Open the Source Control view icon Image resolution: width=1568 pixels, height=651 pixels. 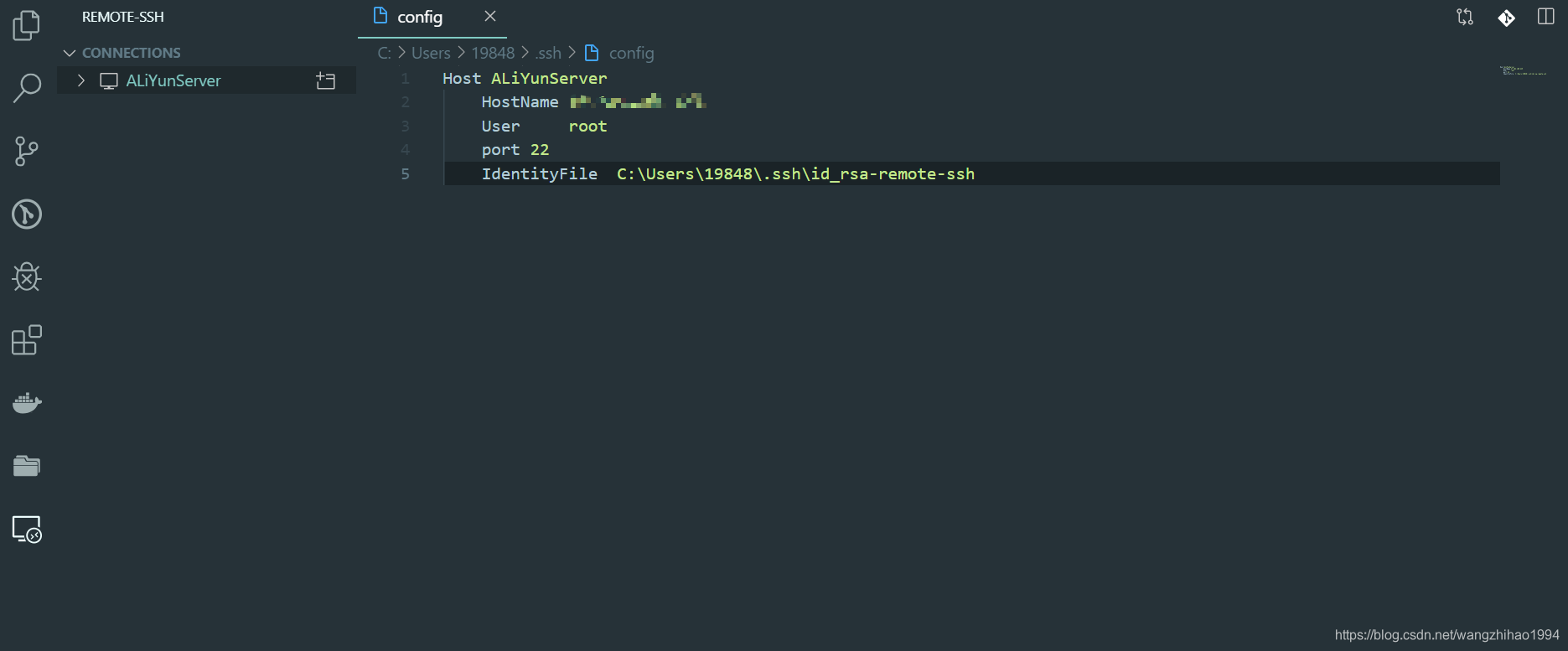click(x=27, y=151)
